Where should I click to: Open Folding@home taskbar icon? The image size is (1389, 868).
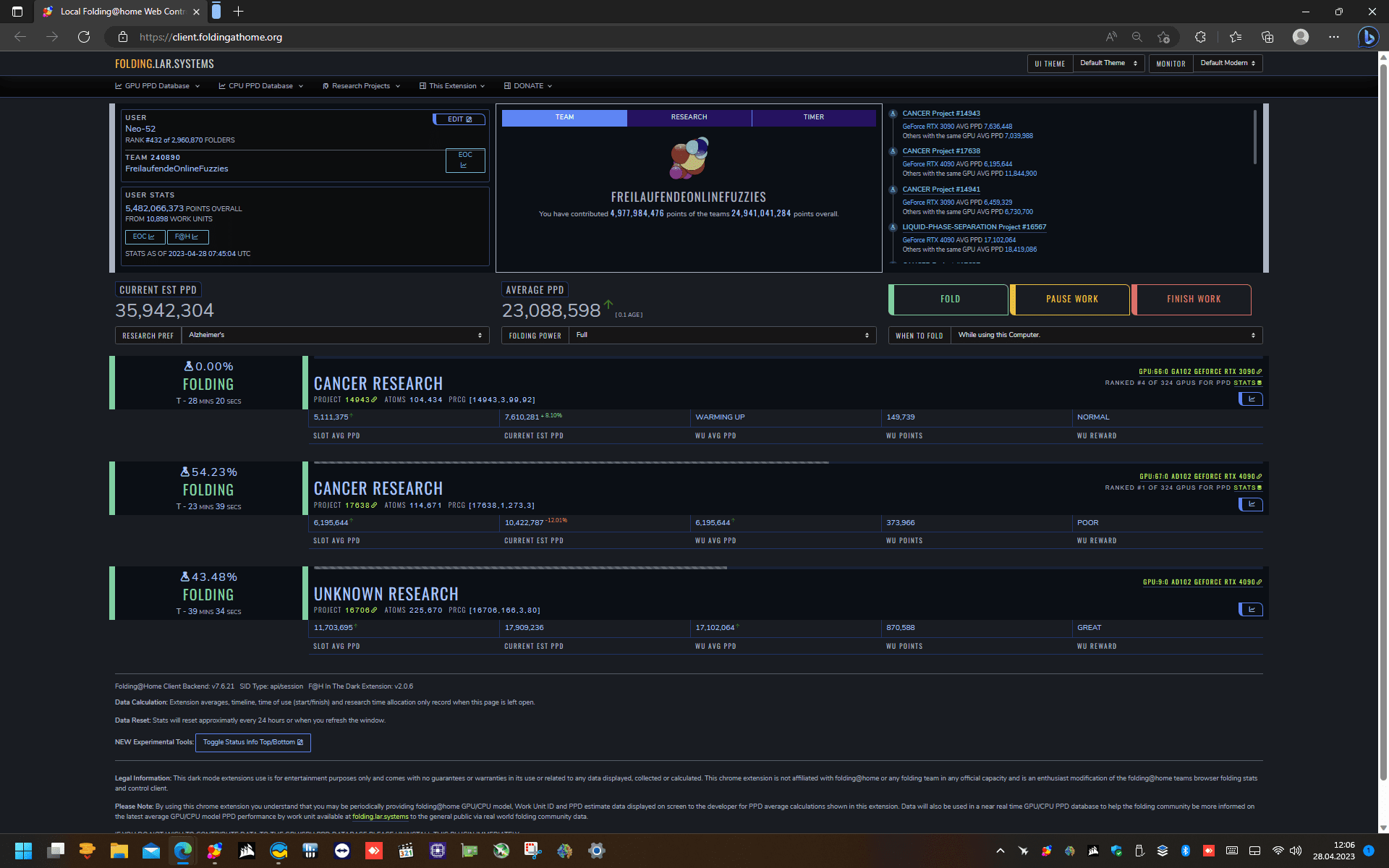[215, 851]
